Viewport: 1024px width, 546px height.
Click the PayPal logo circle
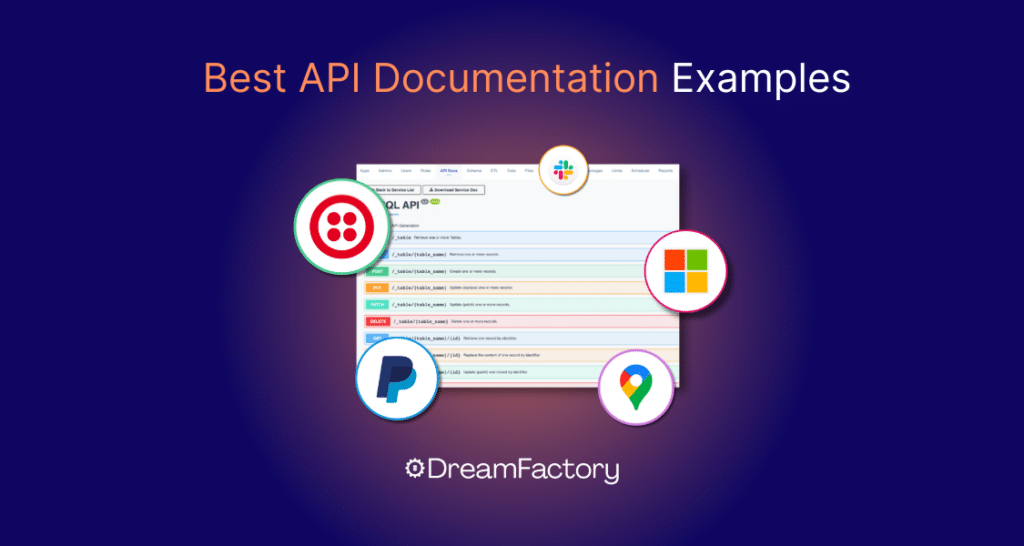(396, 378)
